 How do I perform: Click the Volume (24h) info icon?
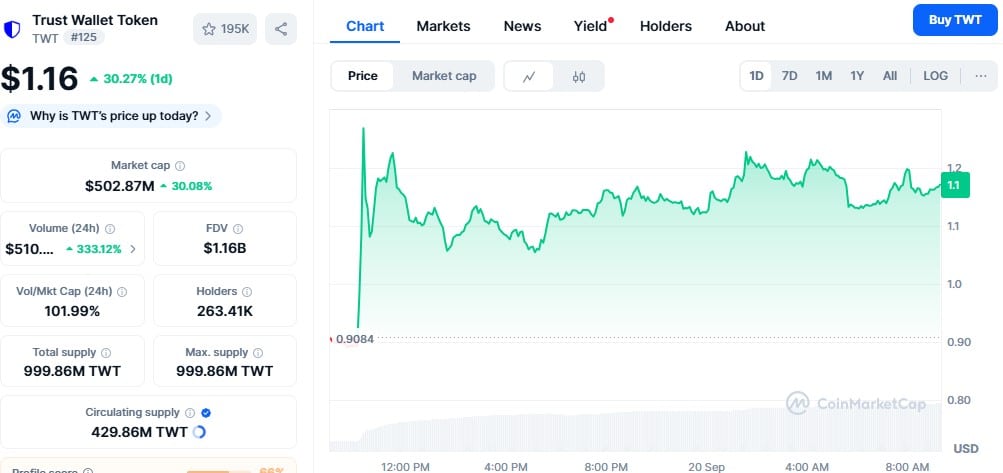110,228
